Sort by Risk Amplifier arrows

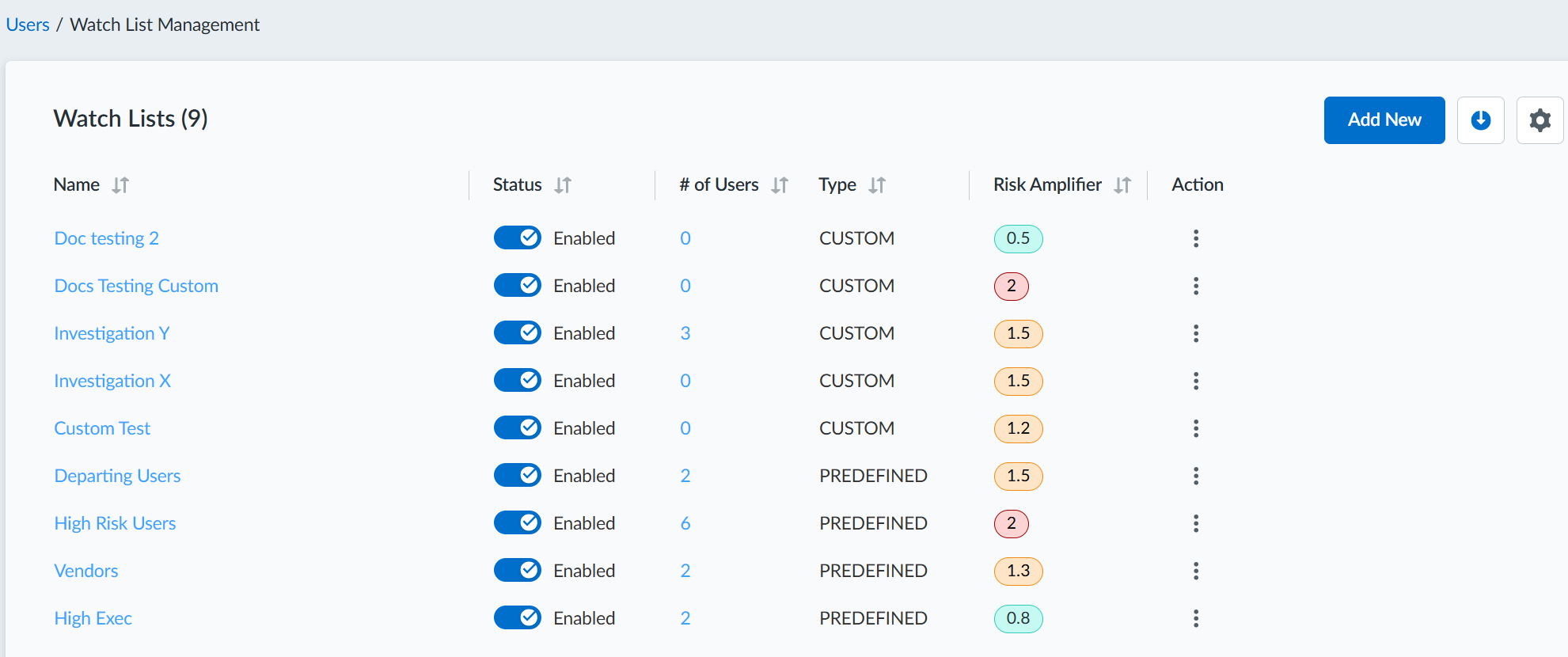pos(1122,185)
